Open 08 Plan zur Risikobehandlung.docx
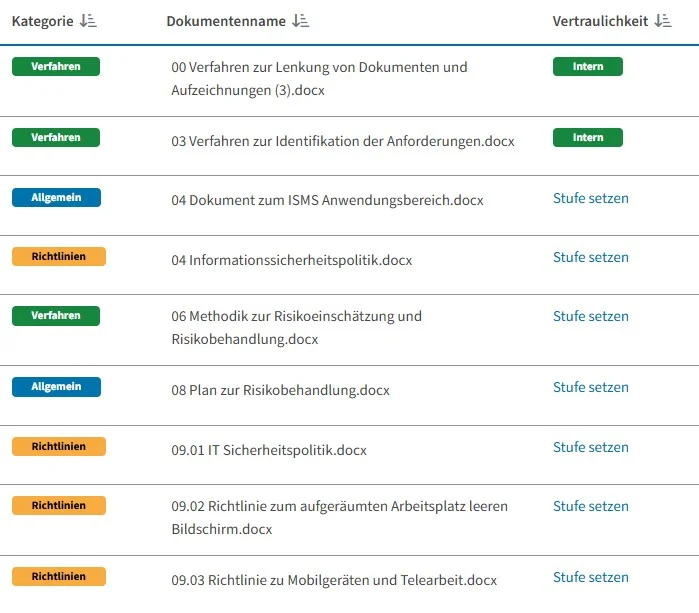Screen dimensions: 699x613 tap(280, 390)
